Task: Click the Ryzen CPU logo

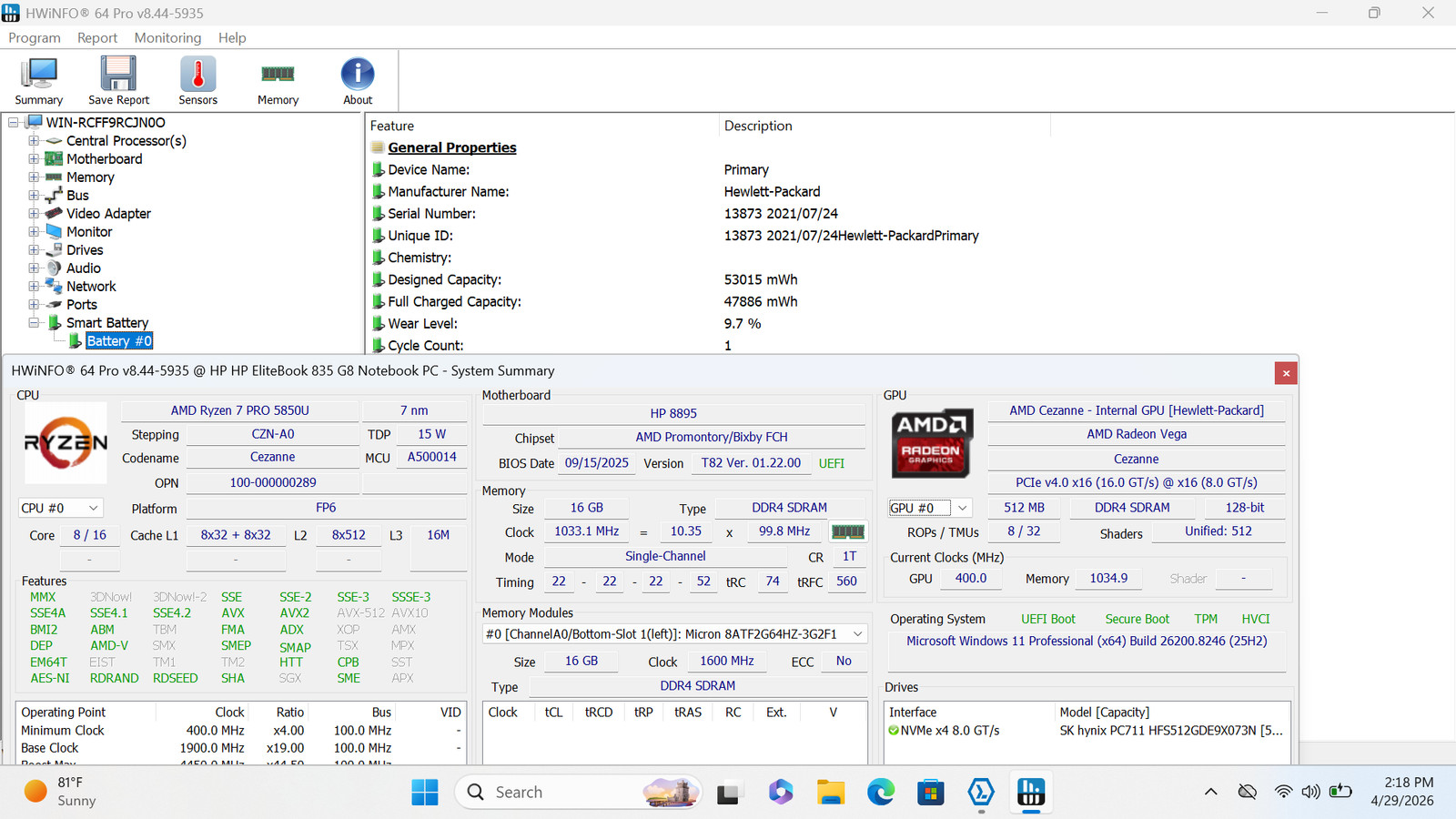Action: [x=66, y=443]
